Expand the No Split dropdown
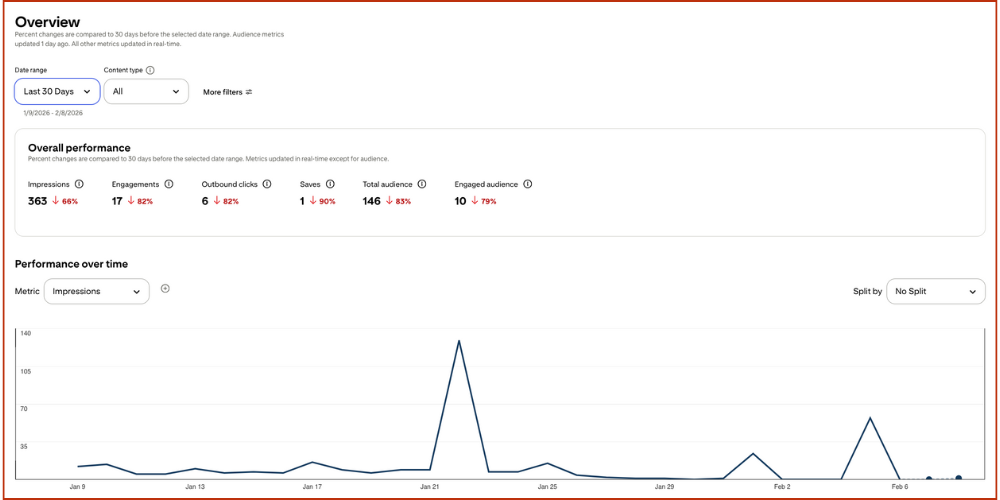Viewport: 1000px width, 500px height. click(x=935, y=291)
